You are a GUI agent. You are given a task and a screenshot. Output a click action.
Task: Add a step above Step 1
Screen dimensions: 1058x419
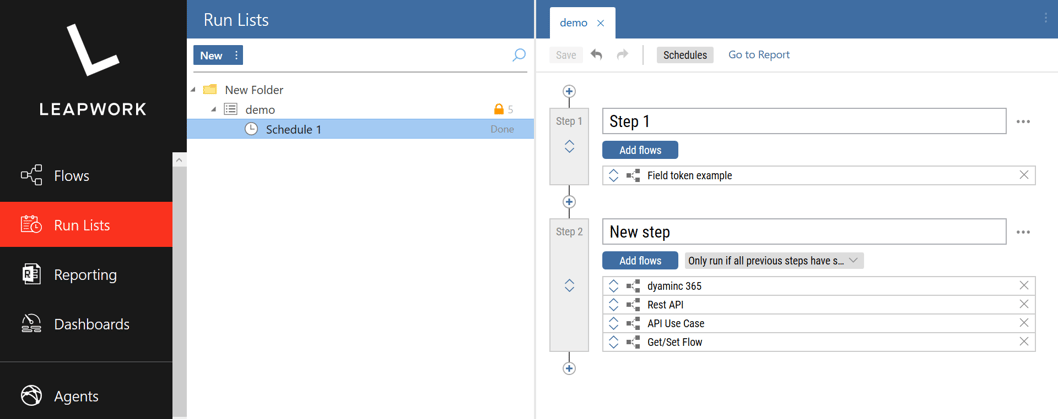pyautogui.click(x=569, y=91)
